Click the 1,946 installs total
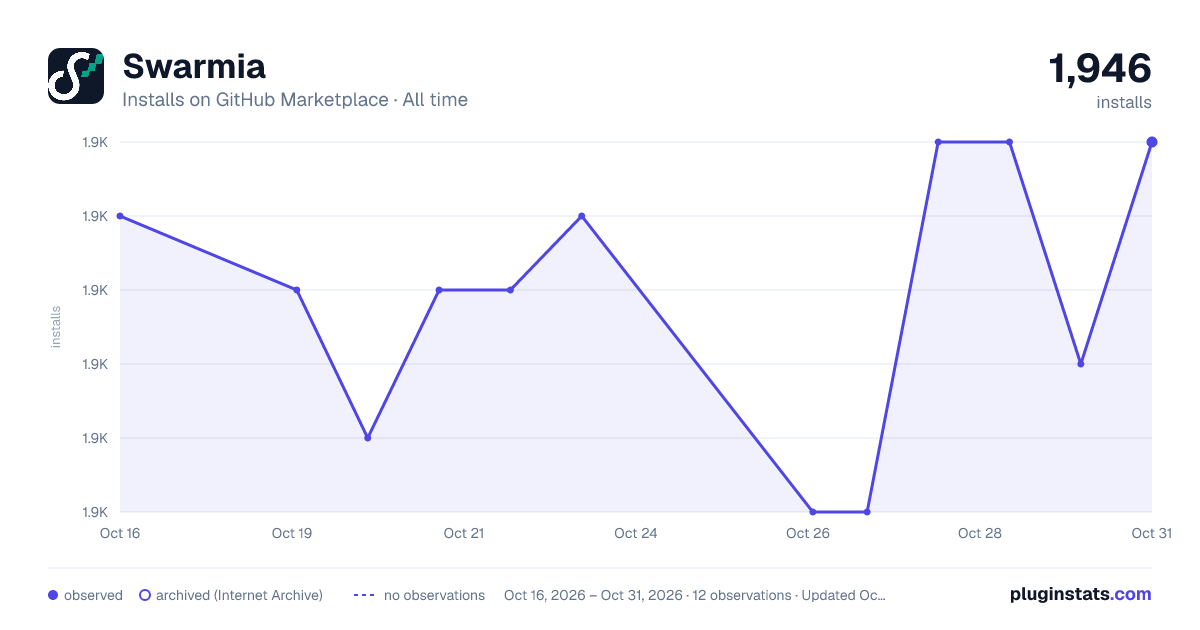The image size is (1200, 630). point(1100,69)
